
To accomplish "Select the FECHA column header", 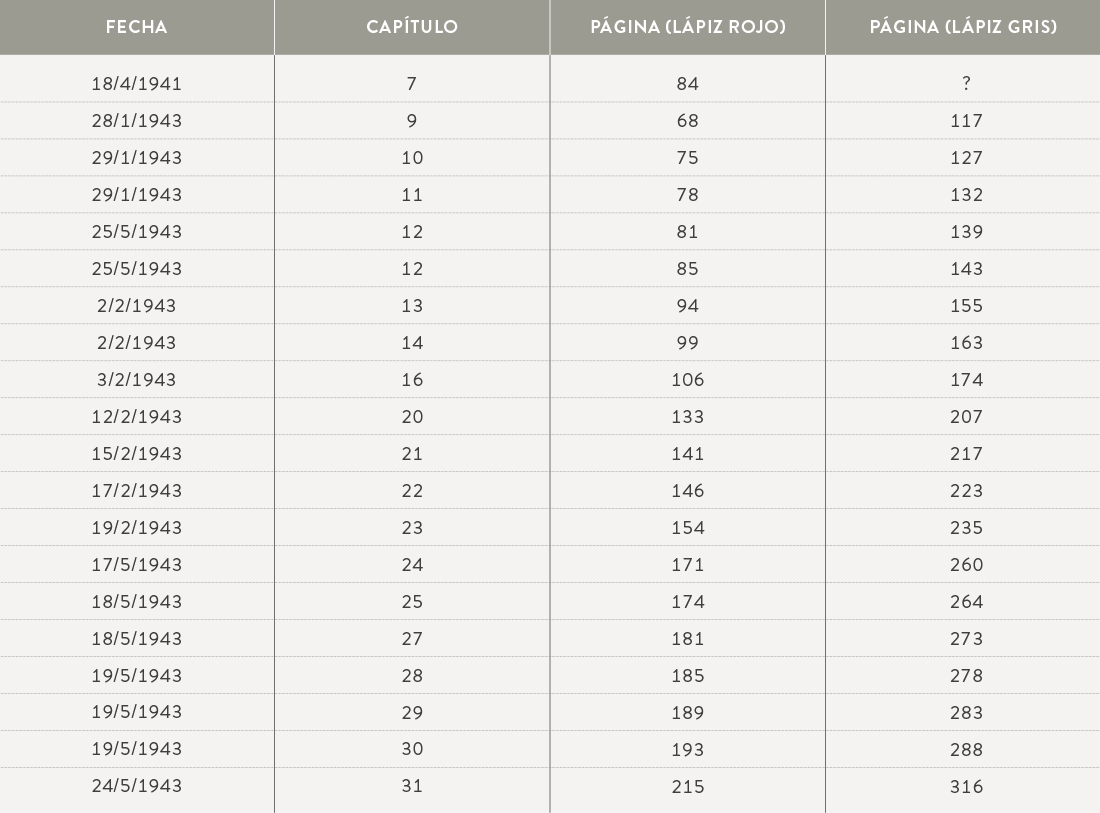I will coord(137,27).
